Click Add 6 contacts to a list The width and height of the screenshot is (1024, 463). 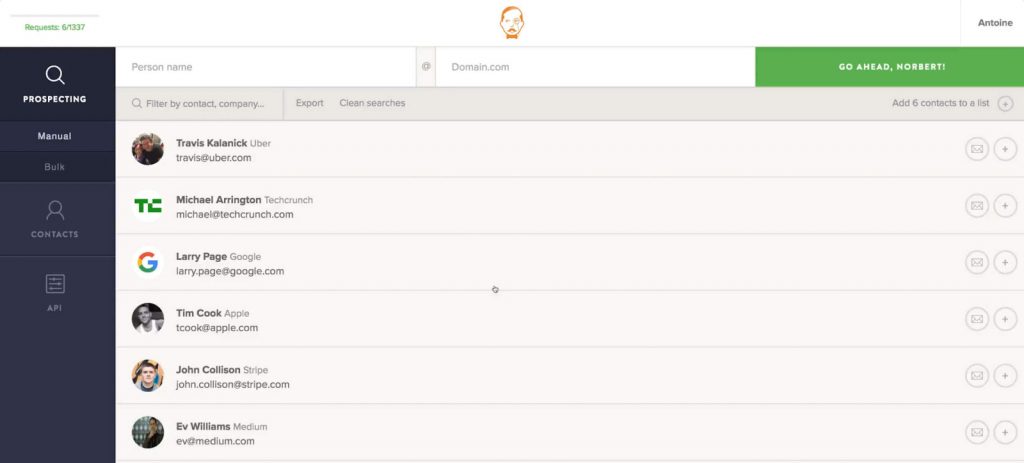pos(940,103)
